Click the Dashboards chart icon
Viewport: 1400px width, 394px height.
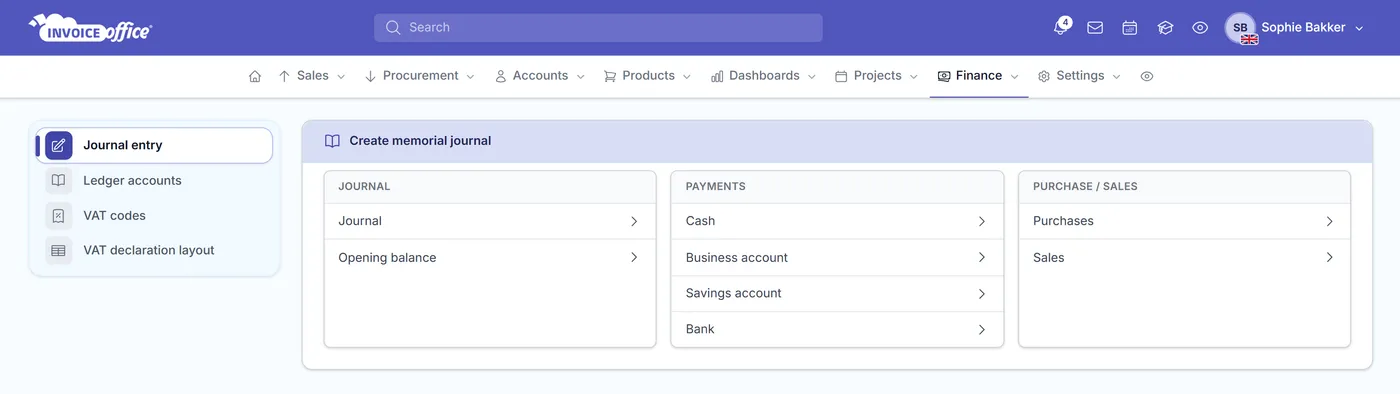pyautogui.click(x=717, y=76)
